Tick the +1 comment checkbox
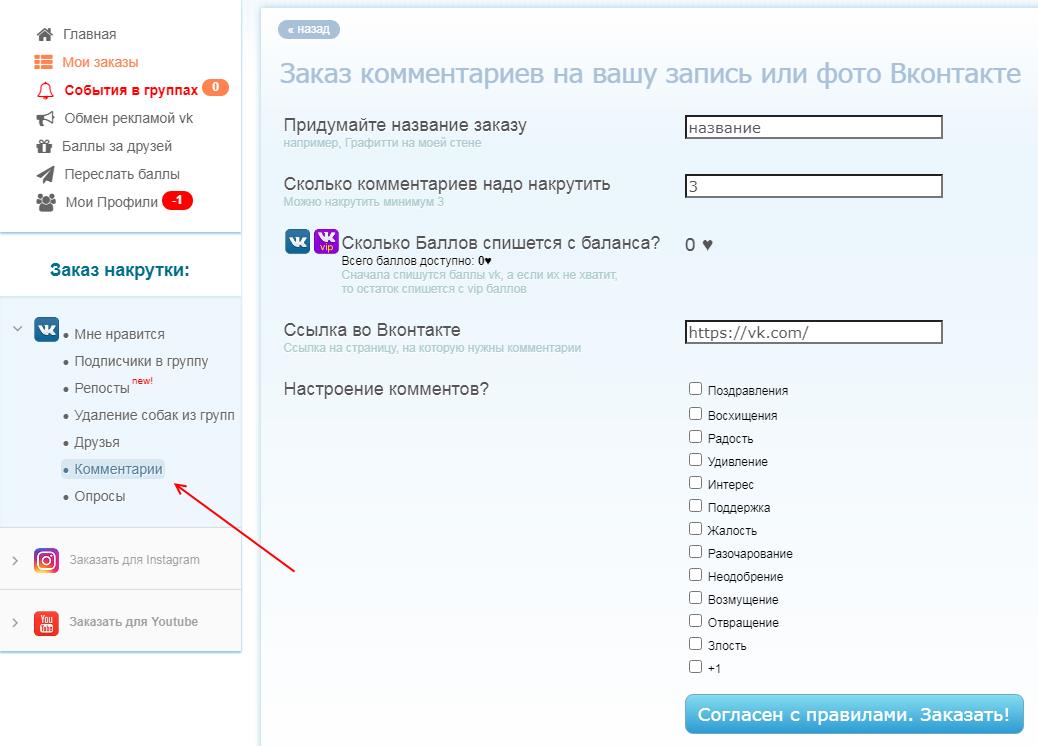This screenshot has width=1038, height=746. [x=695, y=667]
